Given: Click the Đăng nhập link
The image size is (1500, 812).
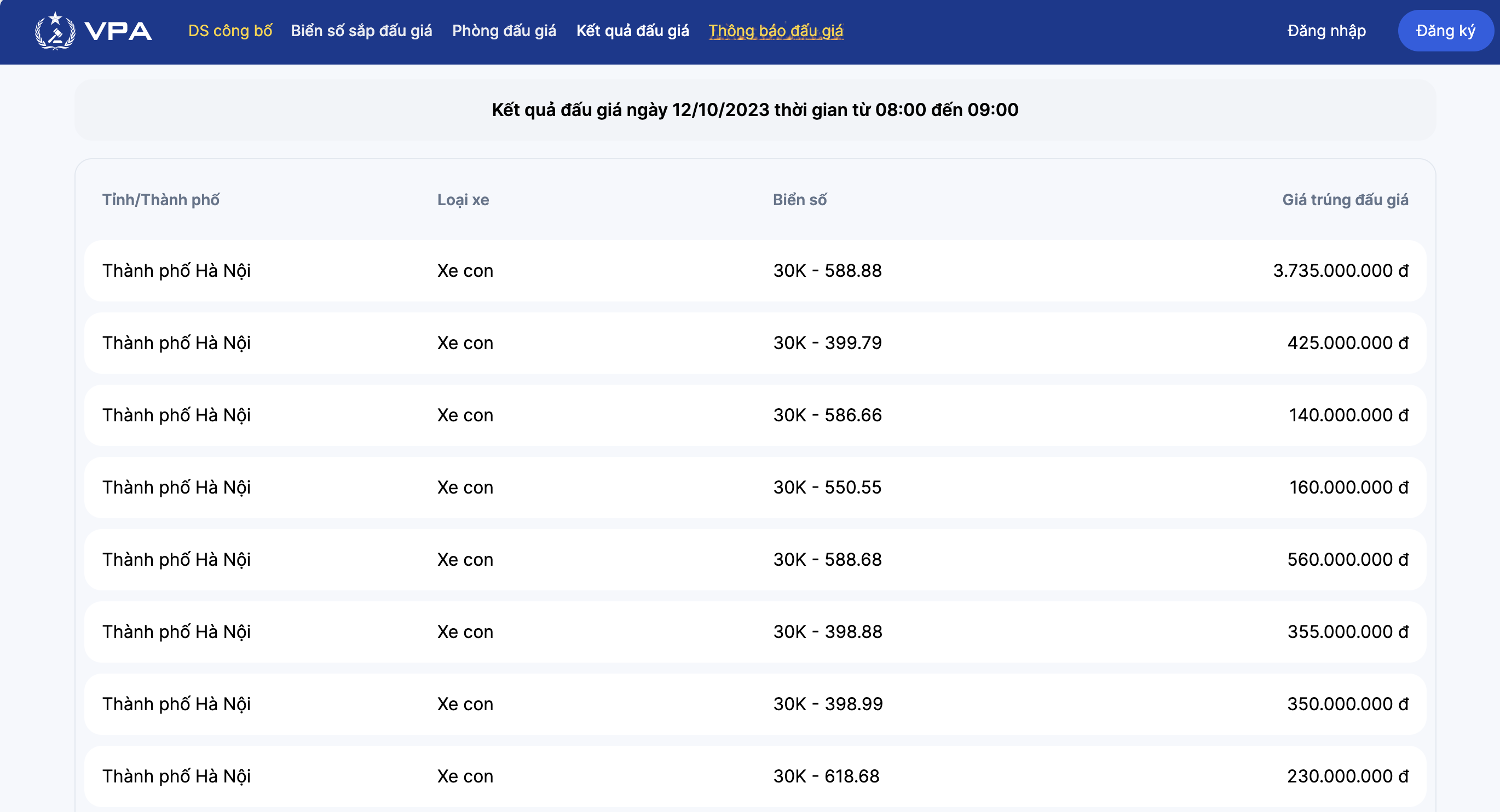Looking at the screenshot, I should (x=1326, y=31).
